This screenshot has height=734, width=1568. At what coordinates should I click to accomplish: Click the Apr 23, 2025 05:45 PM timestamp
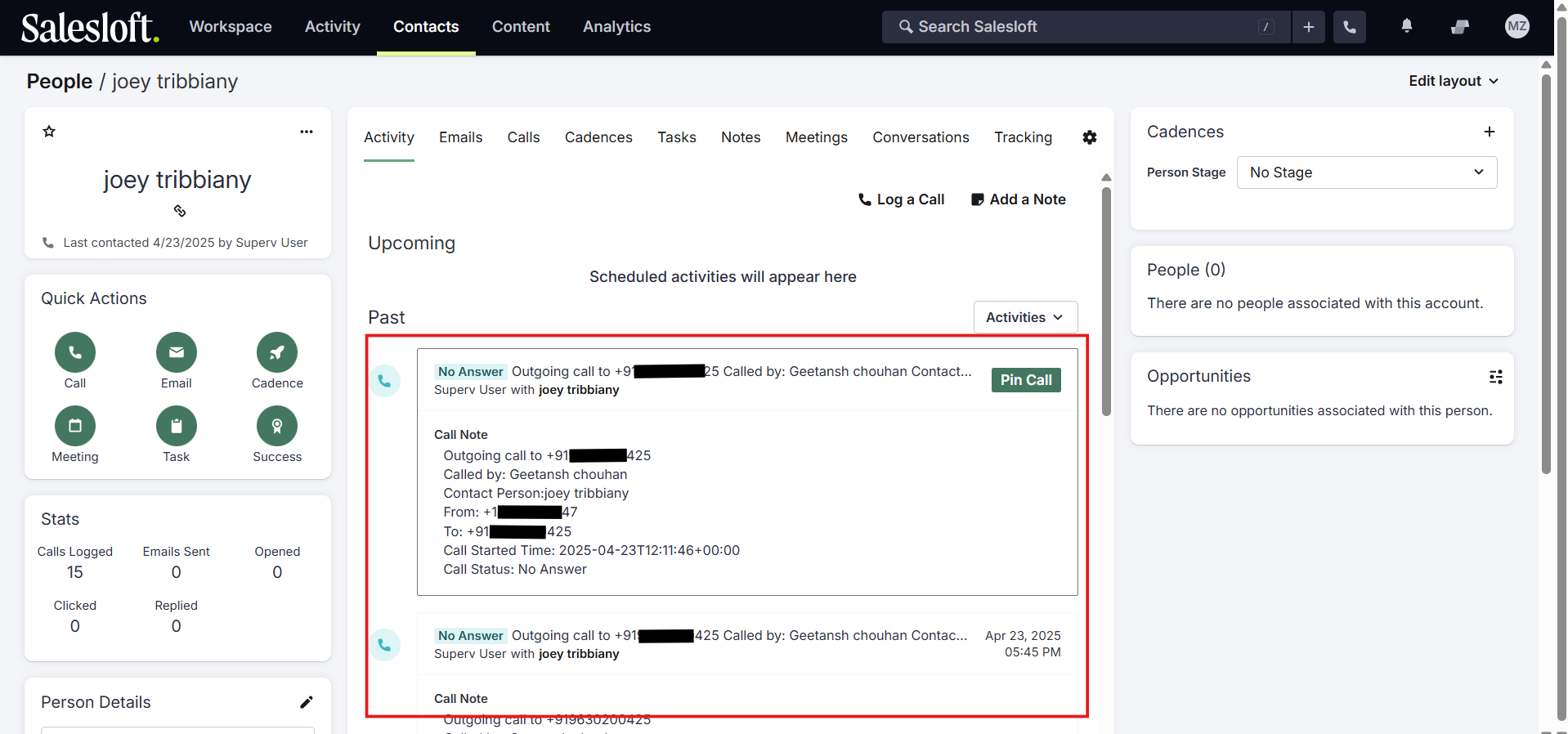(x=1023, y=644)
